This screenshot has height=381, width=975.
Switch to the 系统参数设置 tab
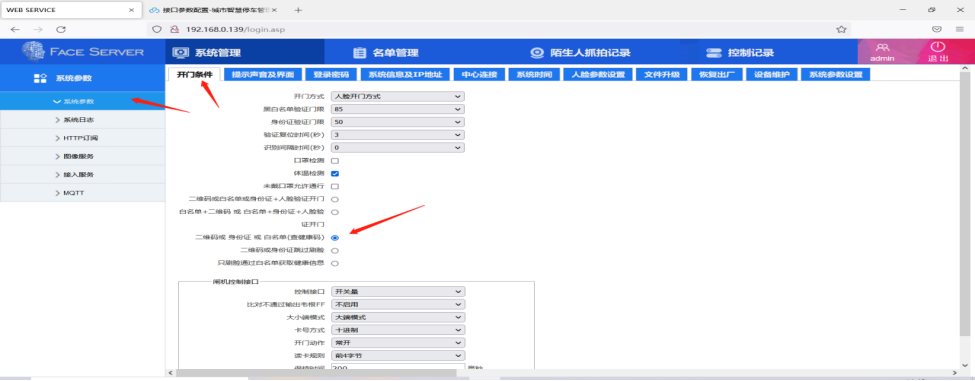click(x=836, y=75)
